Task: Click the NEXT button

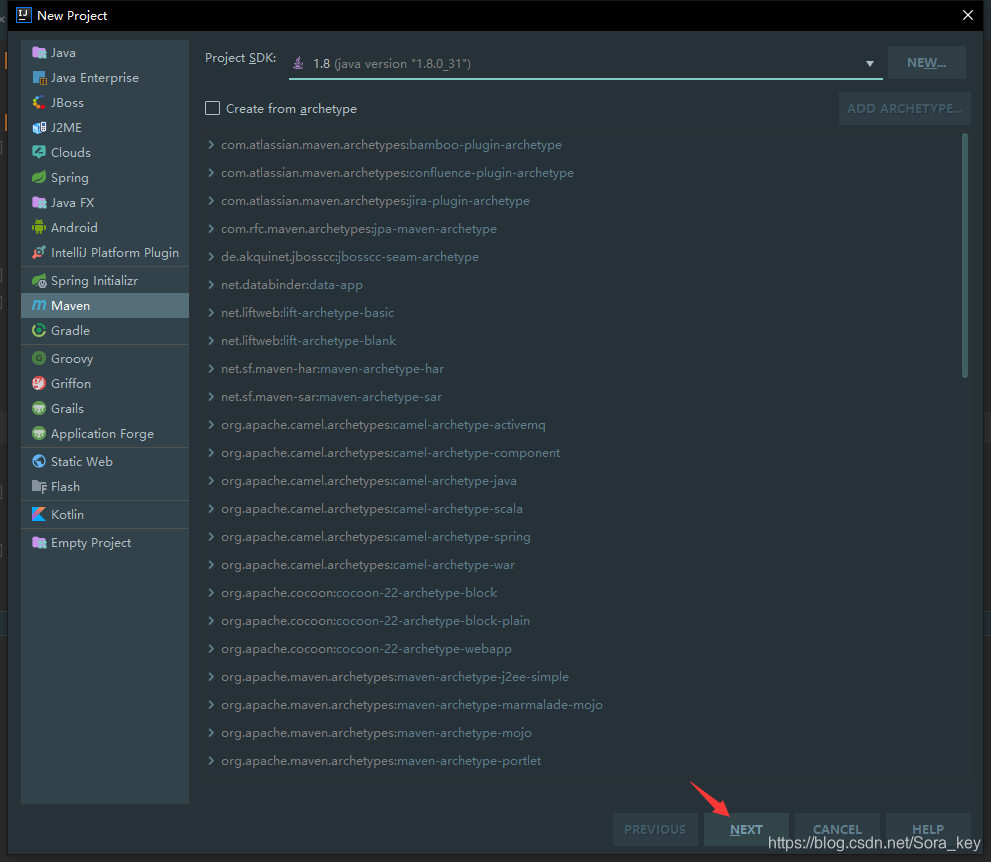Action: point(746,829)
